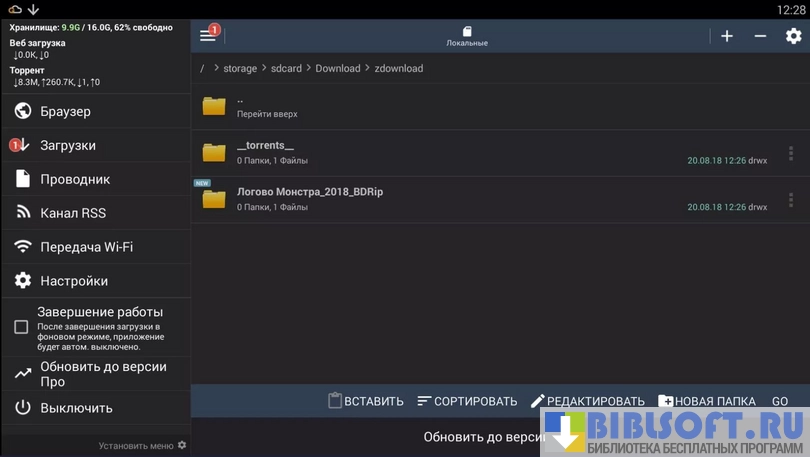Open СОРТИРОВАТЬ sort options
This screenshot has height=457, width=810.
(x=467, y=401)
